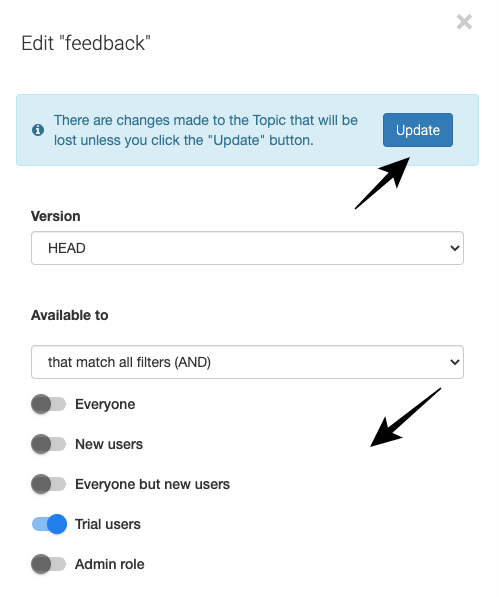499x597 pixels.
Task: Click the "Trial users" label text
Action: click(108, 524)
